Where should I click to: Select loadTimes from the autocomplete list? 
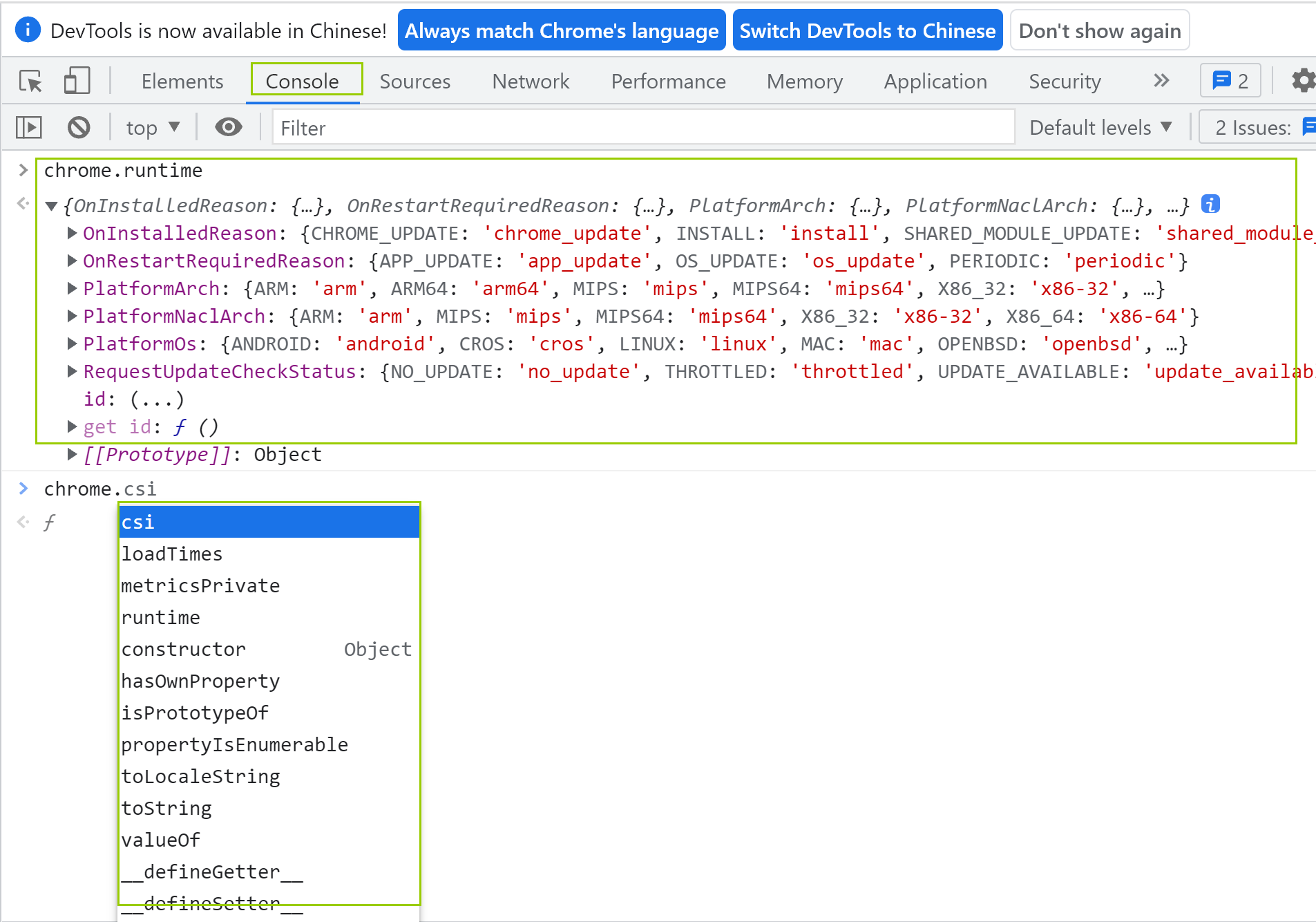tap(172, 553)
